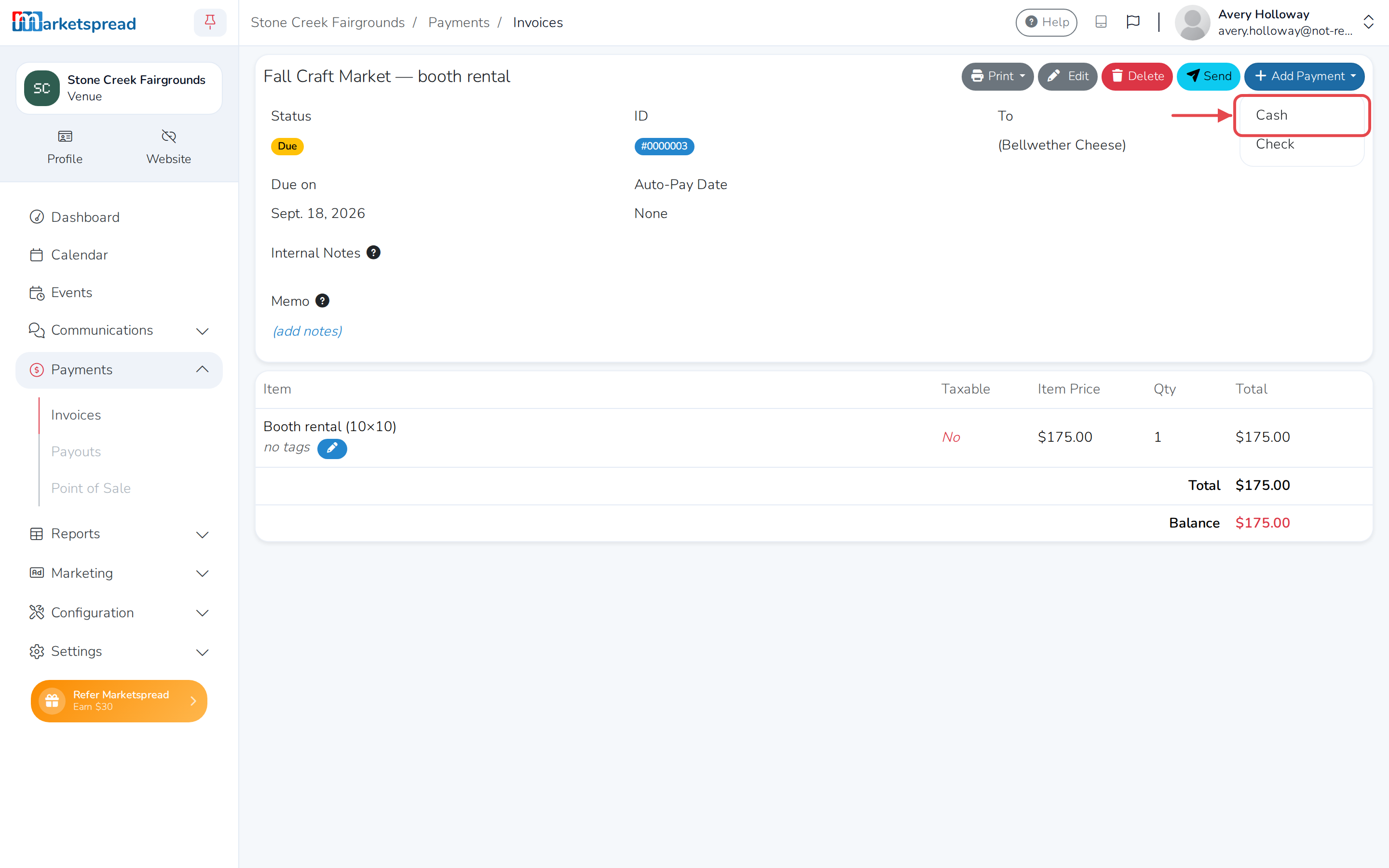Open the user account switcher arrows
Viewport: 1389px width, 868px height.
coord(1368,22)
